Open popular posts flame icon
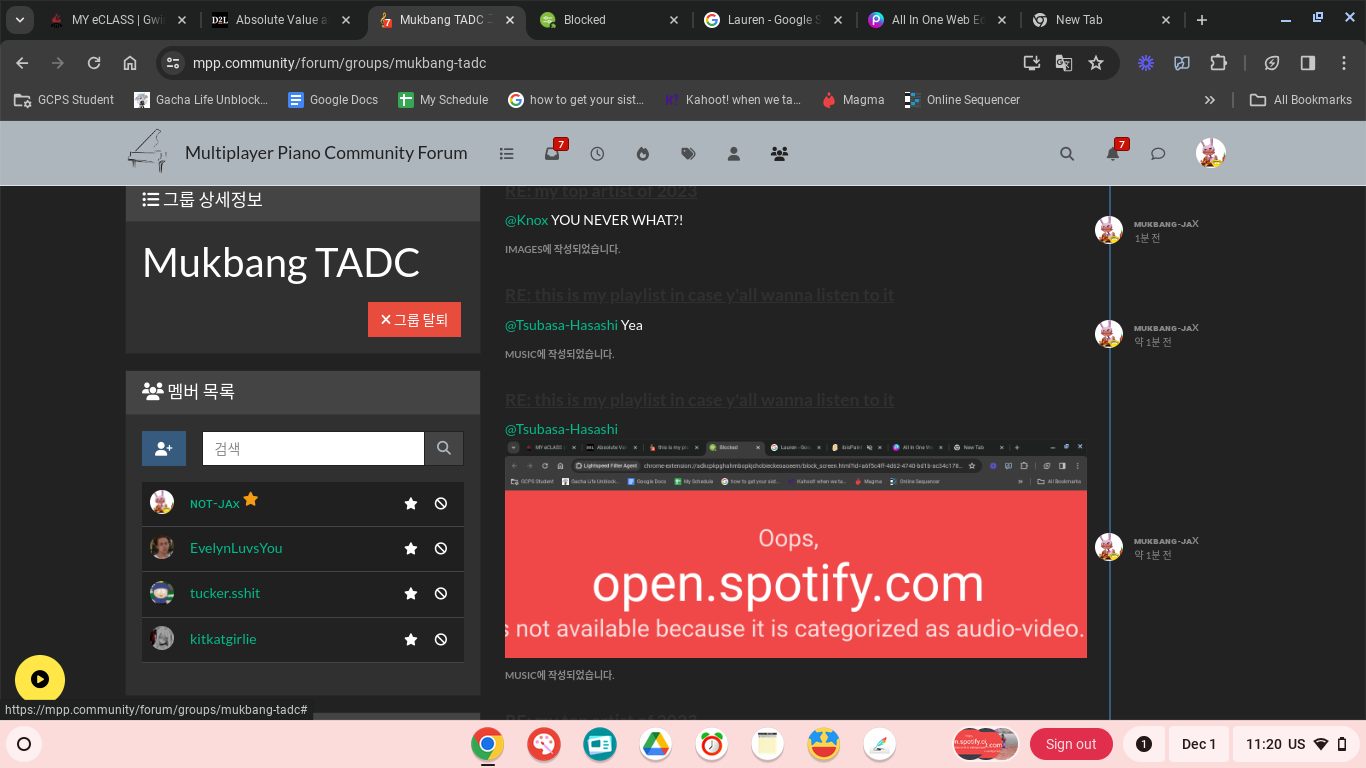The image size is (1366, 768). tap(643, 154)
